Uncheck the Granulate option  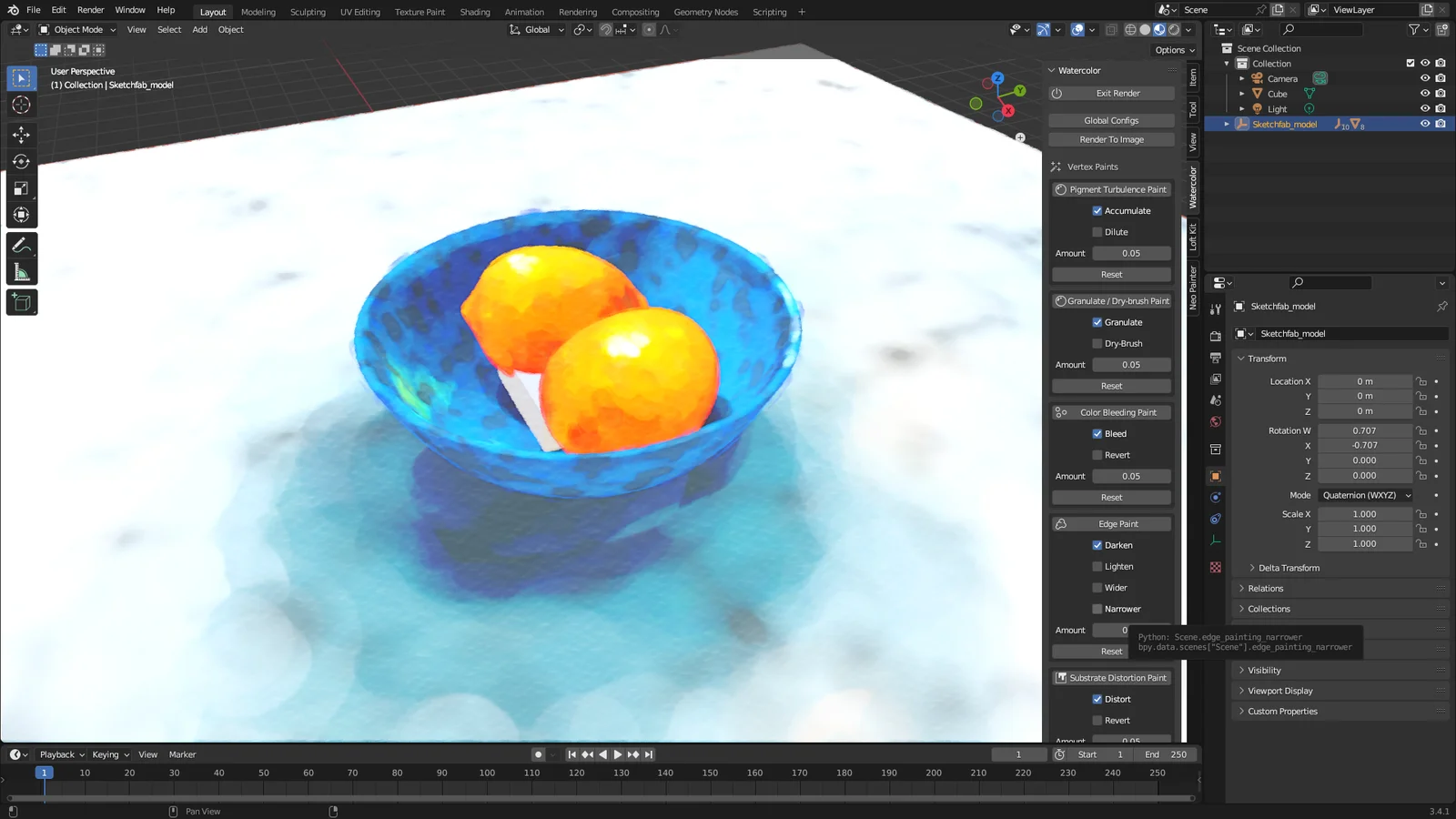tap(1098, 322)
